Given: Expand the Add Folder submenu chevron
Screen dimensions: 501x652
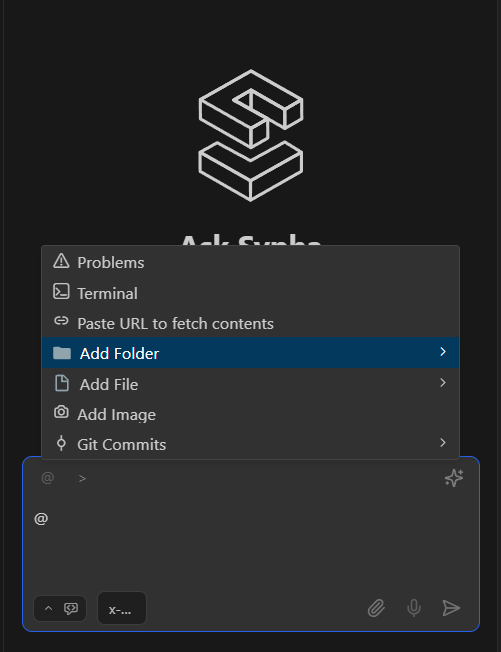Looking at the screenshot, I should point(443,352).
